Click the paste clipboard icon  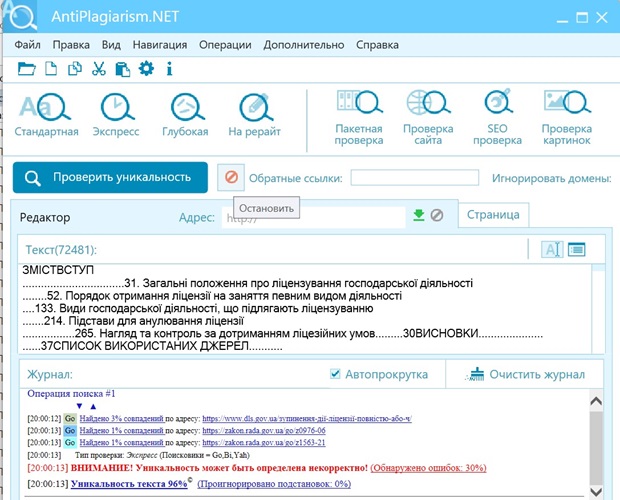click(123, 69)
